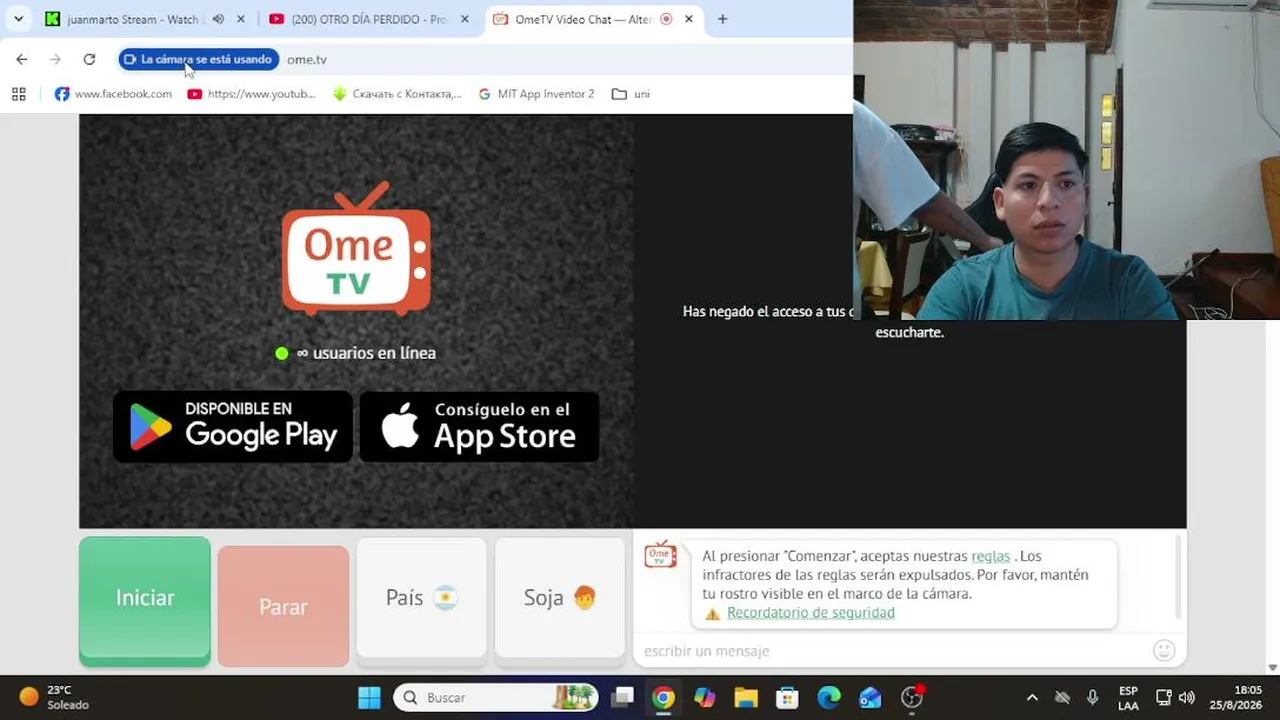Click the Buscar taskbar search box
The image size is (1280, 720).
click(497, 698)
